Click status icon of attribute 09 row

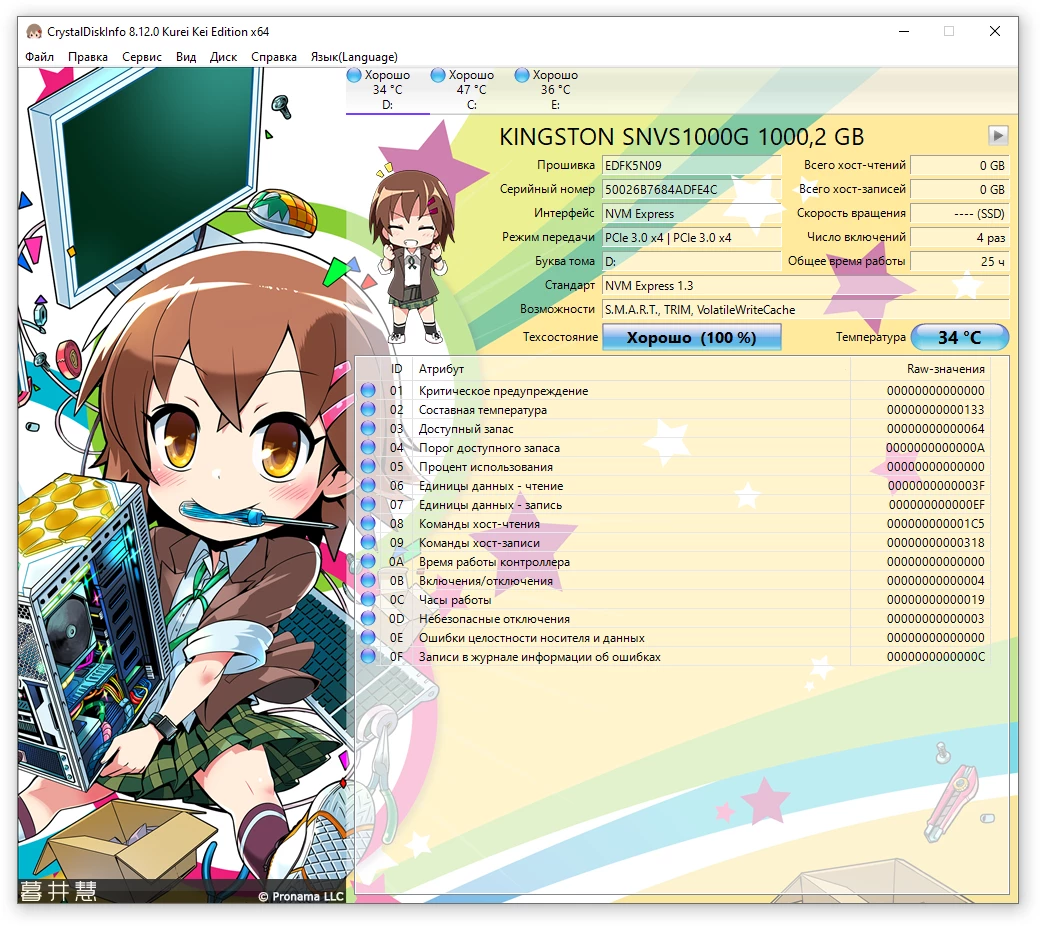pos(368,543)
